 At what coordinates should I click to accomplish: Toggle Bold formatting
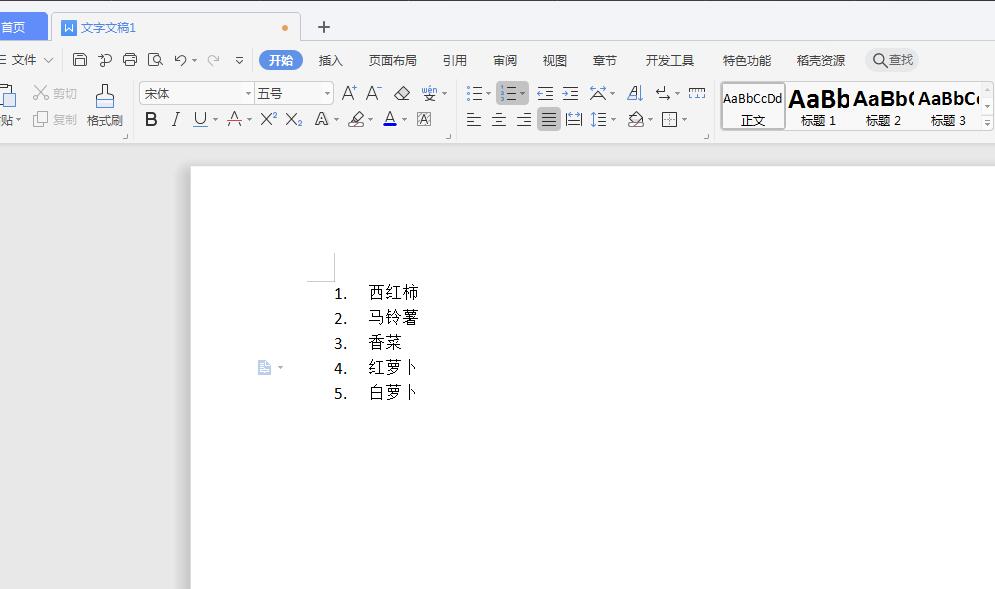[151, 119]
